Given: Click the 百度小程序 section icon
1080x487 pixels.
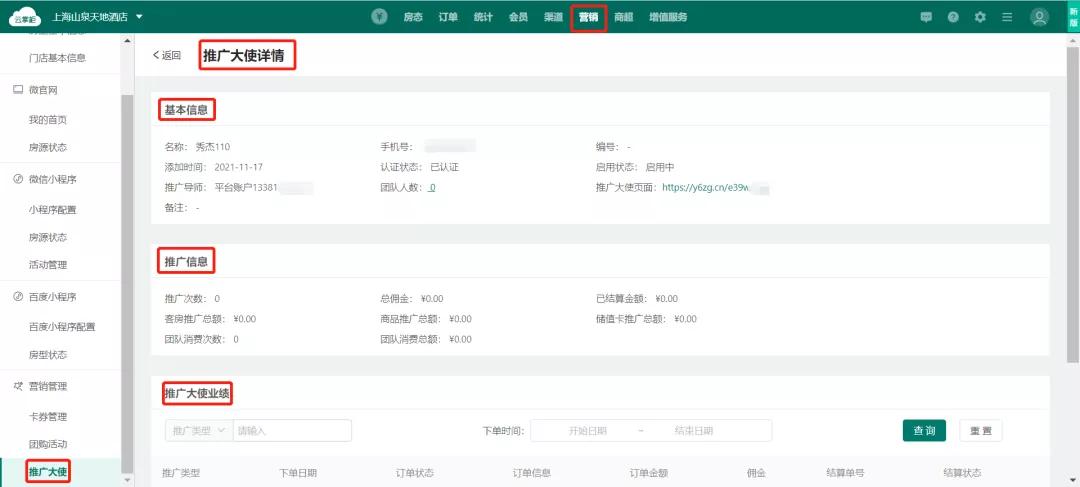Looking at the screenshot, I should click(x=19, y=297).
